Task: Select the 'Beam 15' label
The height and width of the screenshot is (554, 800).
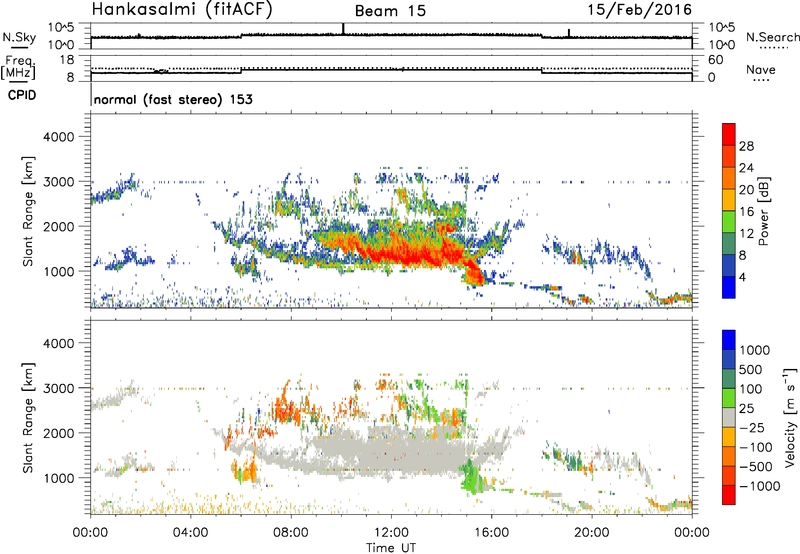Action: click(x=390, y=11)
